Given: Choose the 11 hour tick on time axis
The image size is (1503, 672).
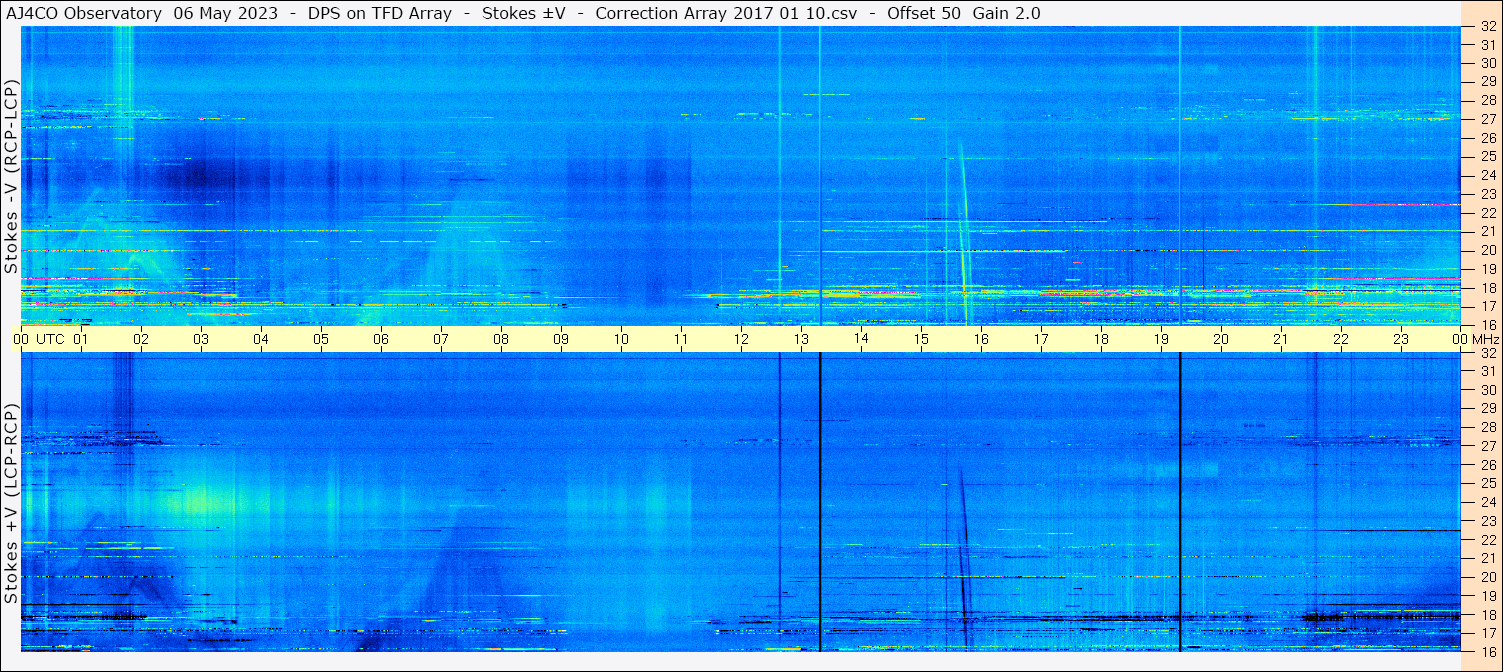Looking at the screenshot, I should [x=681, y=339].
